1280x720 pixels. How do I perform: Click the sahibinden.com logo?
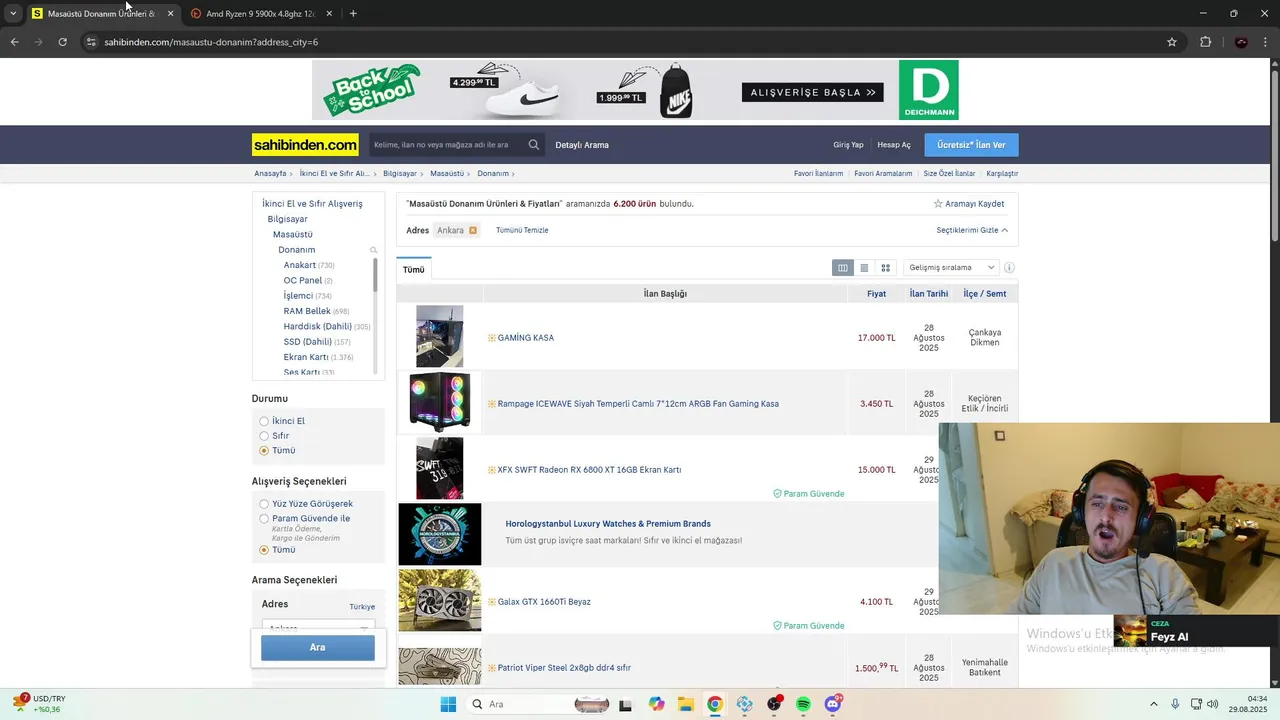point(305,145)
